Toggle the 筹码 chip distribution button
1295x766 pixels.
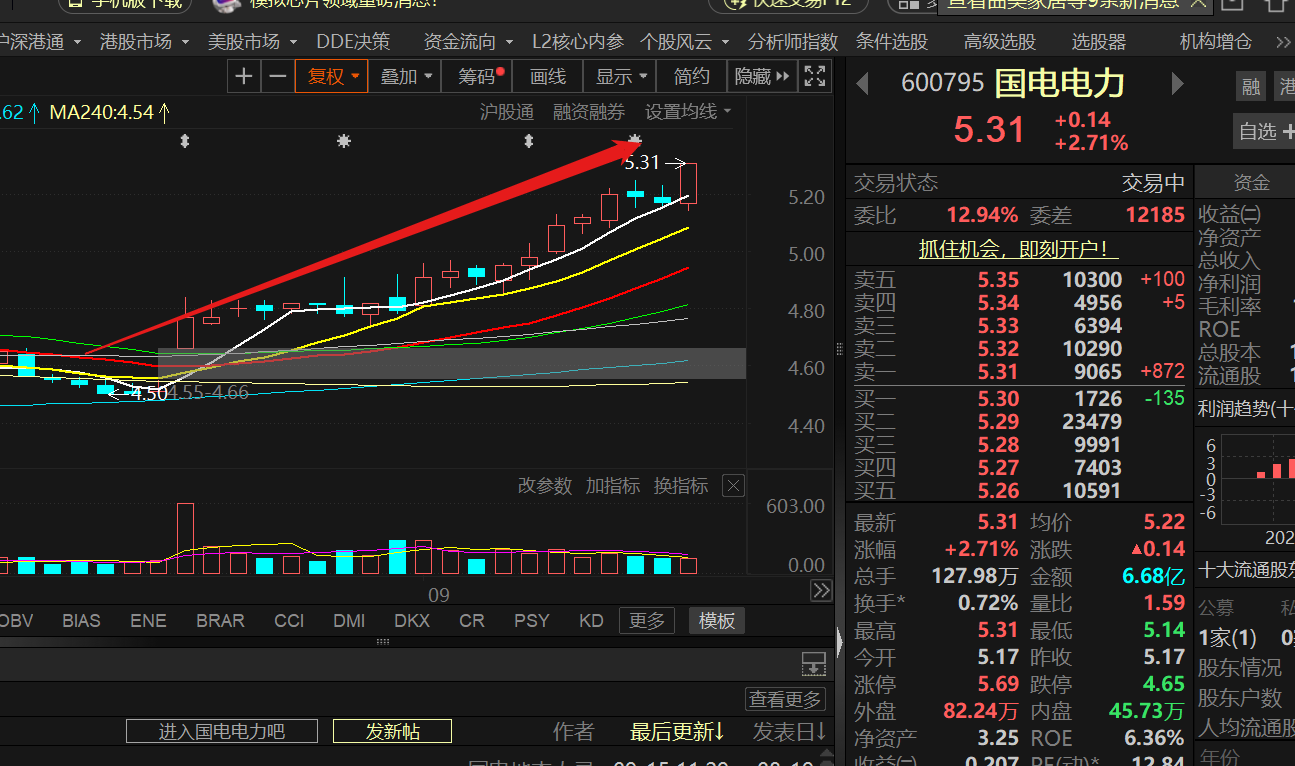(x=478, y=76)
